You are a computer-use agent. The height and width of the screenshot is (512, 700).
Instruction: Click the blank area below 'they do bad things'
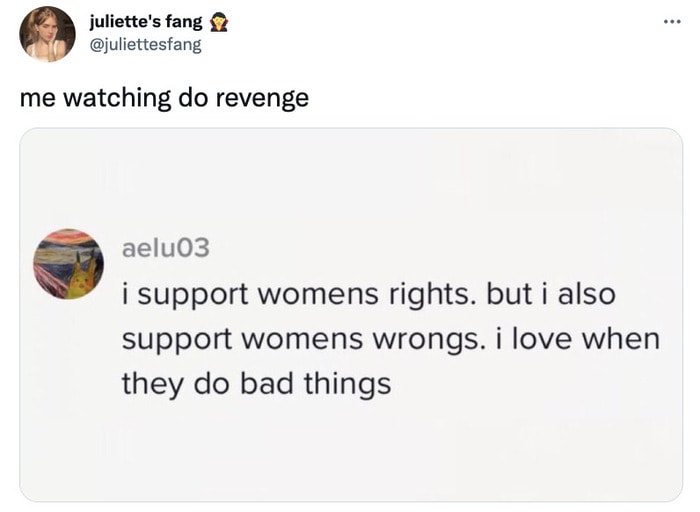351,451
